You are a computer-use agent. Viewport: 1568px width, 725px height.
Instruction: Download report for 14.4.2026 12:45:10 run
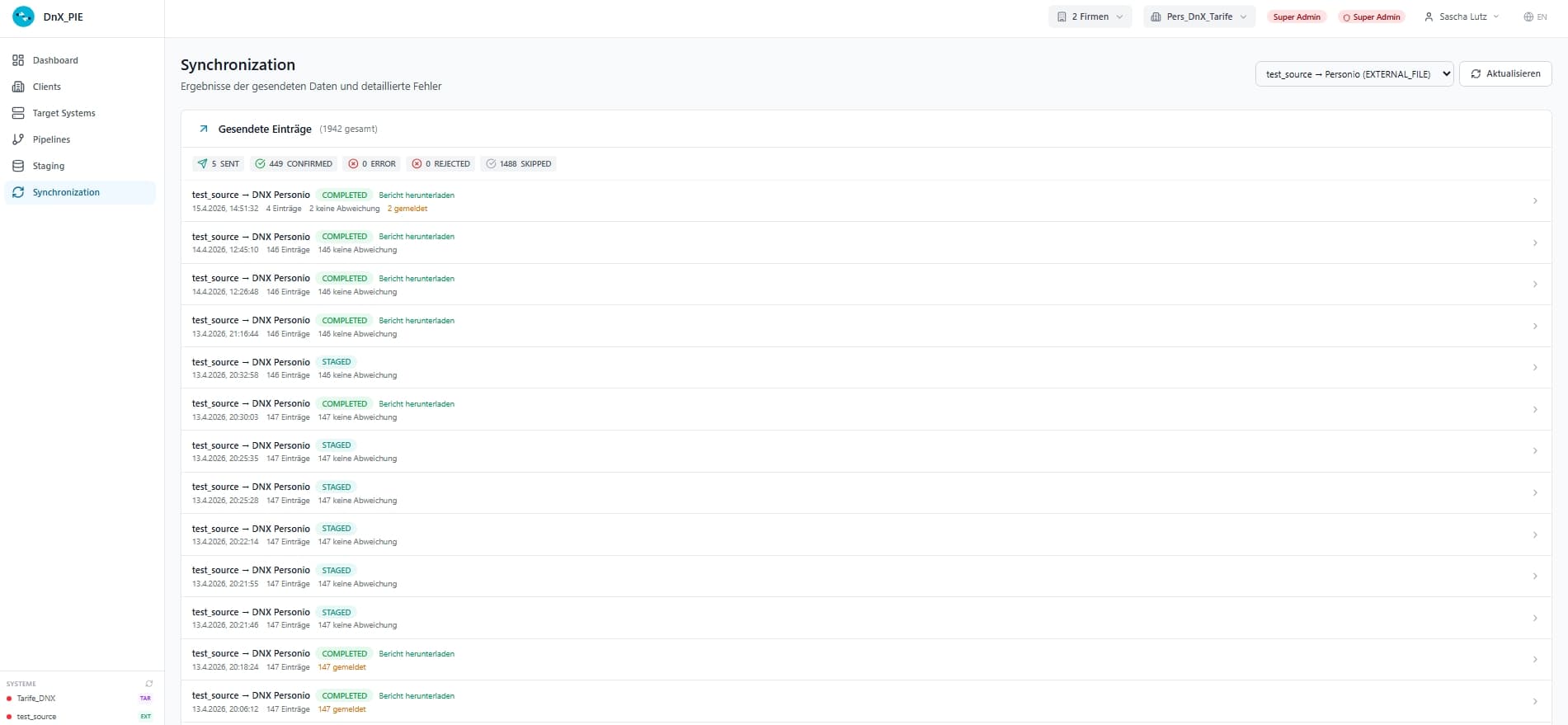[x=417, y=237]
